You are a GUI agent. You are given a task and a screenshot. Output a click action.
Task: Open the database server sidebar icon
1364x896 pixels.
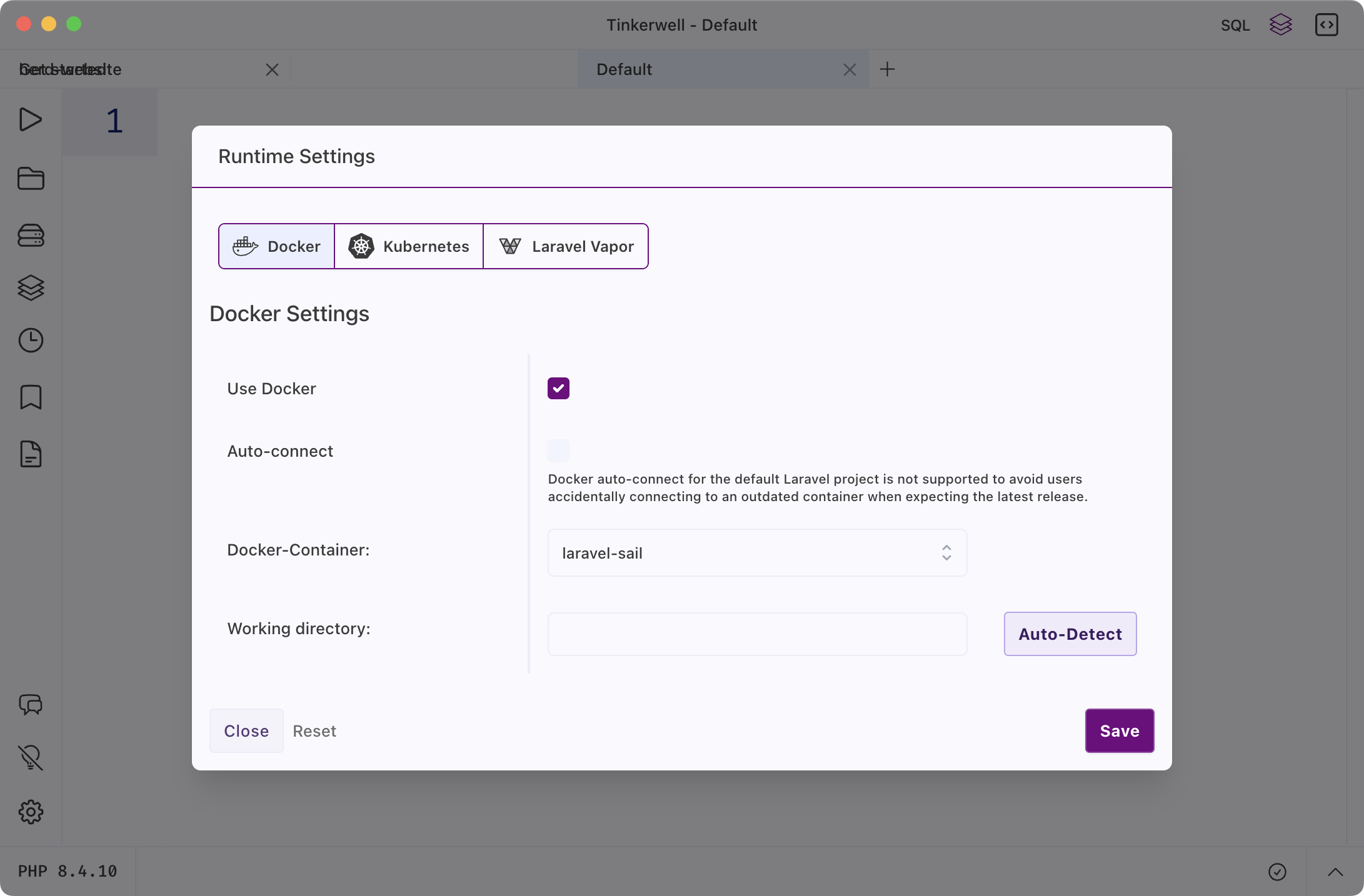tap(31, 236)
